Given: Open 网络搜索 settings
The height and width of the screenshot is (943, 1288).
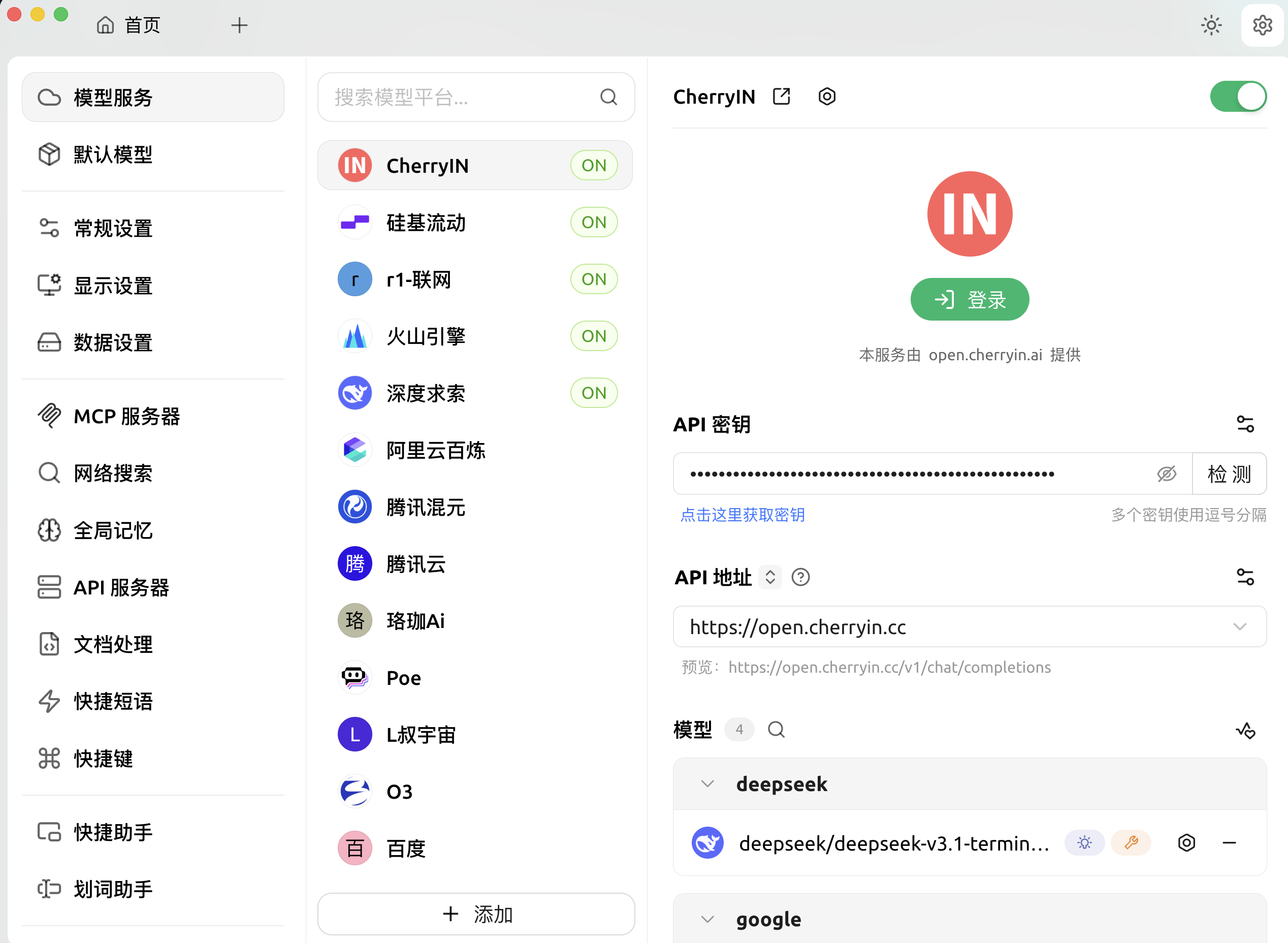Looking at the screenshot, I should 153,473.
